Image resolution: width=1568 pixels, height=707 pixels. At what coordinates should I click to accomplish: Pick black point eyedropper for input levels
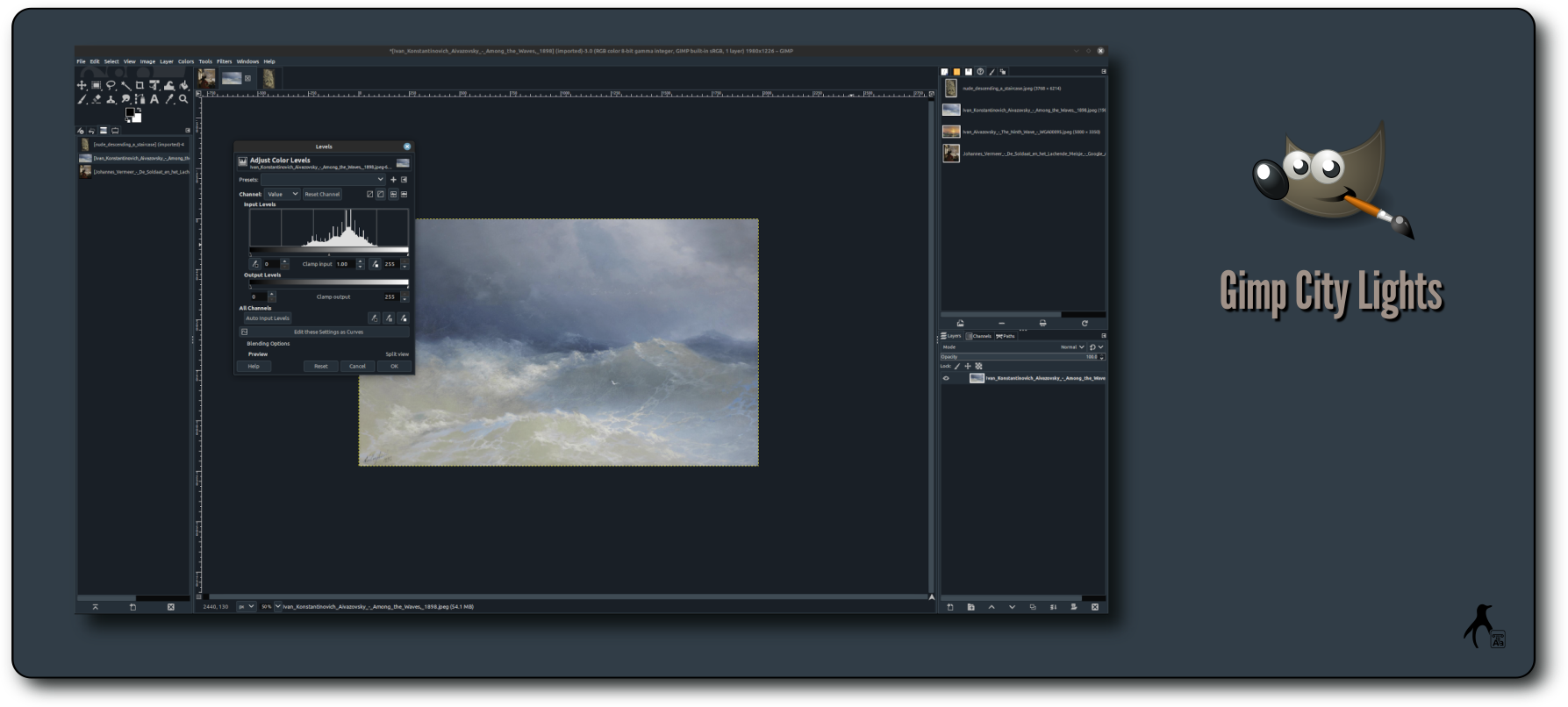[x=255, y=264]
